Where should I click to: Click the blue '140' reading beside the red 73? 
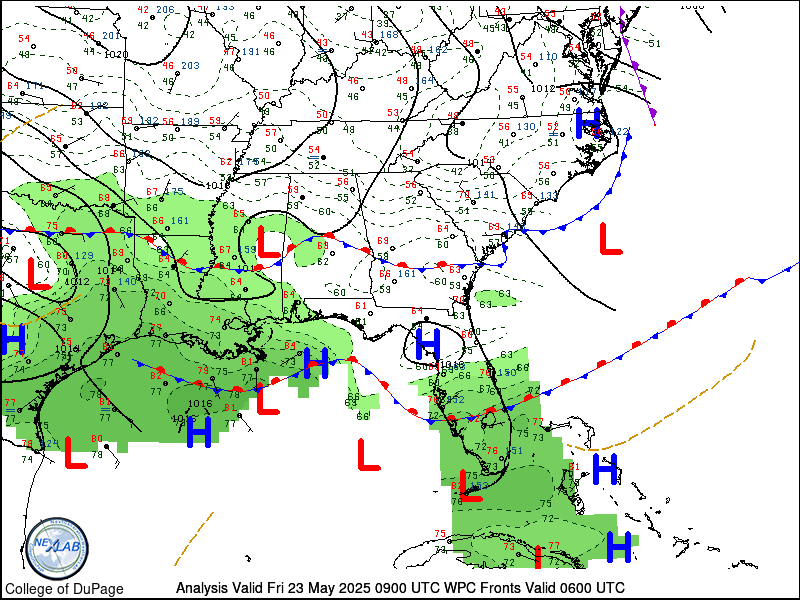point(127,281)
